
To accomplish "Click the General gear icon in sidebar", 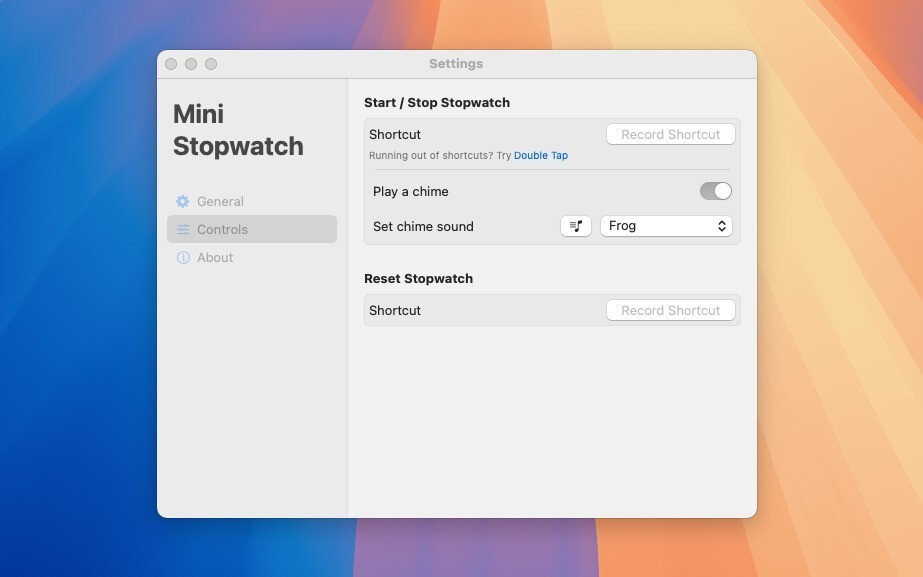I will 183,201.
